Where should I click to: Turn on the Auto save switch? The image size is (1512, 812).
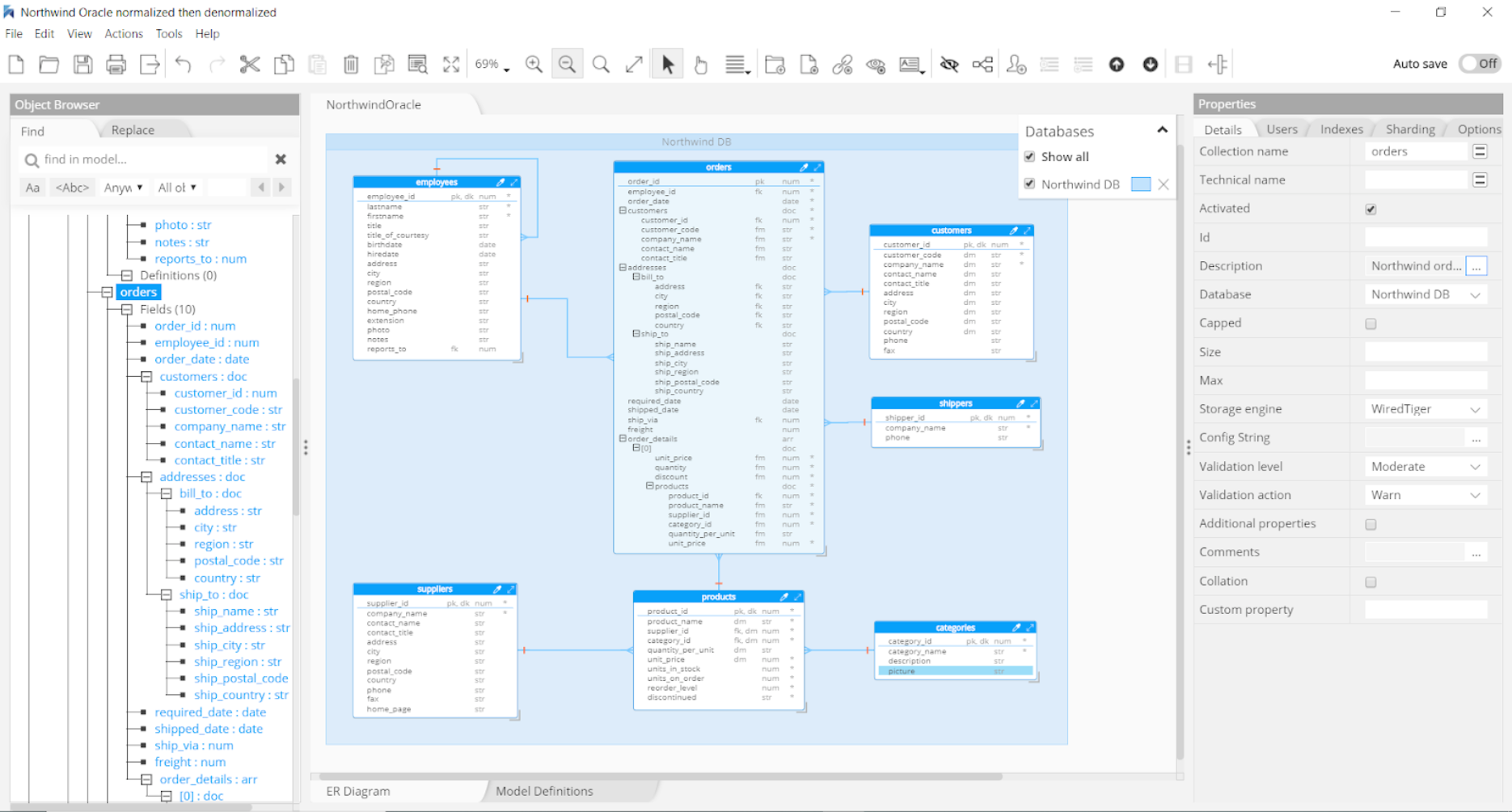point(1479,64)
